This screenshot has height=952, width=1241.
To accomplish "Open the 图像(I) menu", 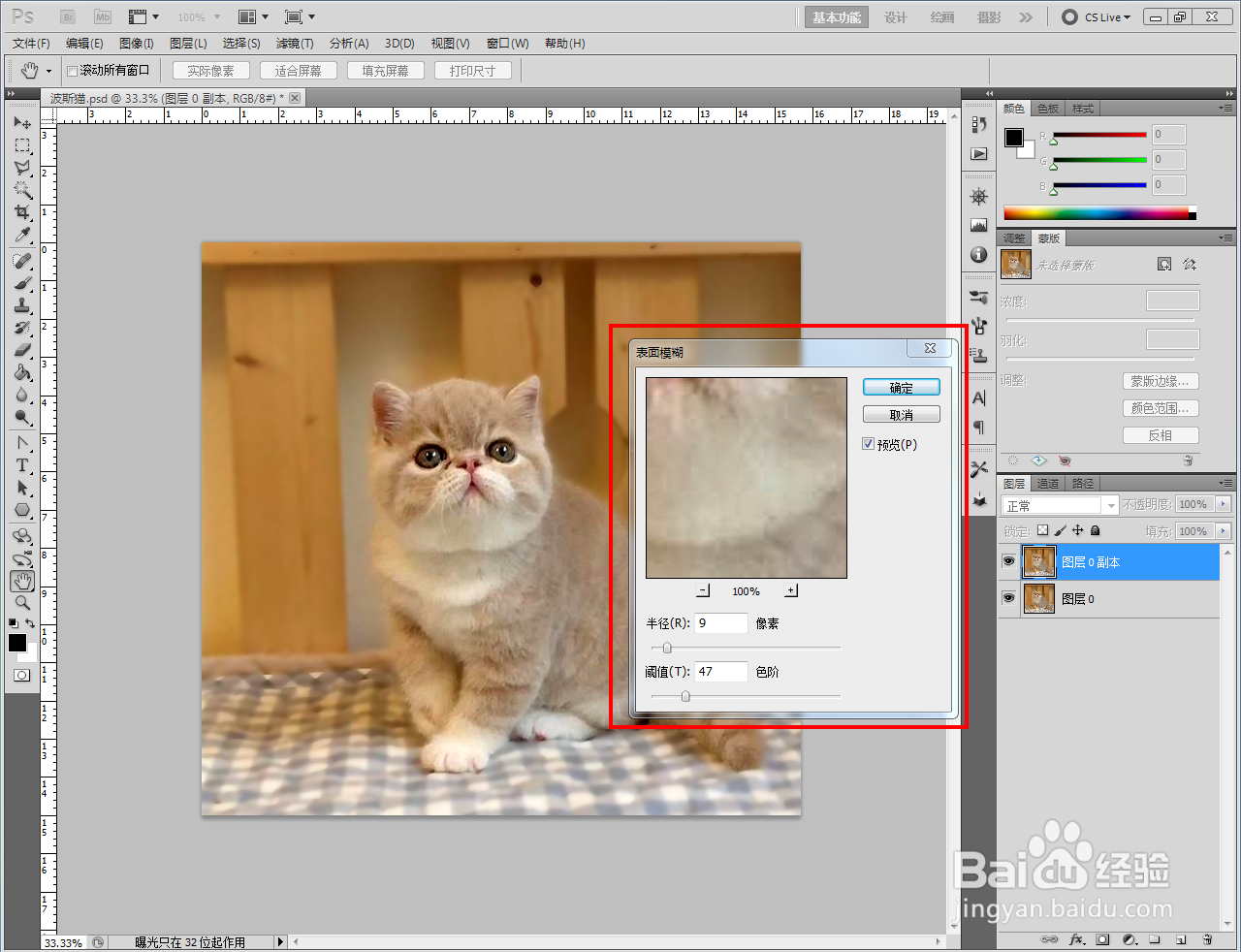I will (137, 44).
